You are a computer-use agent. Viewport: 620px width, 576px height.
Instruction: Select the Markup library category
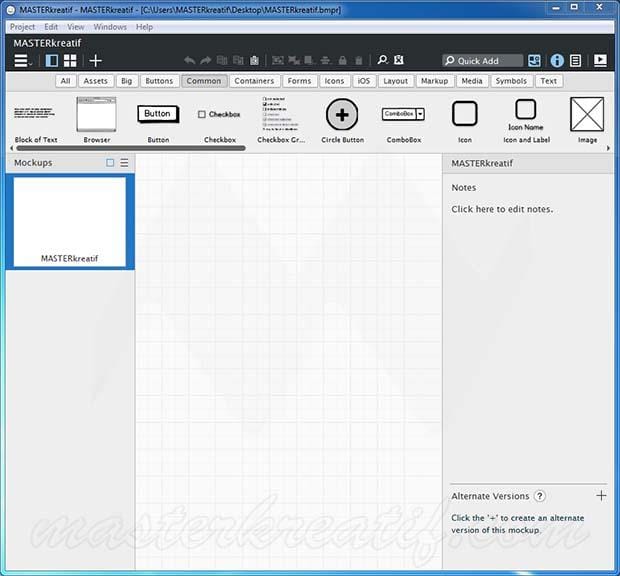[x=435, y=81]
